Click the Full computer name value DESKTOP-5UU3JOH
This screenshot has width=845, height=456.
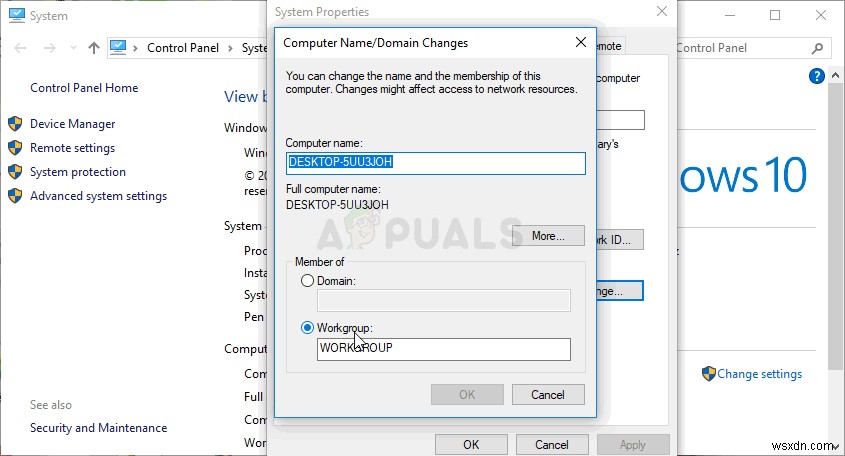[337, 205]
